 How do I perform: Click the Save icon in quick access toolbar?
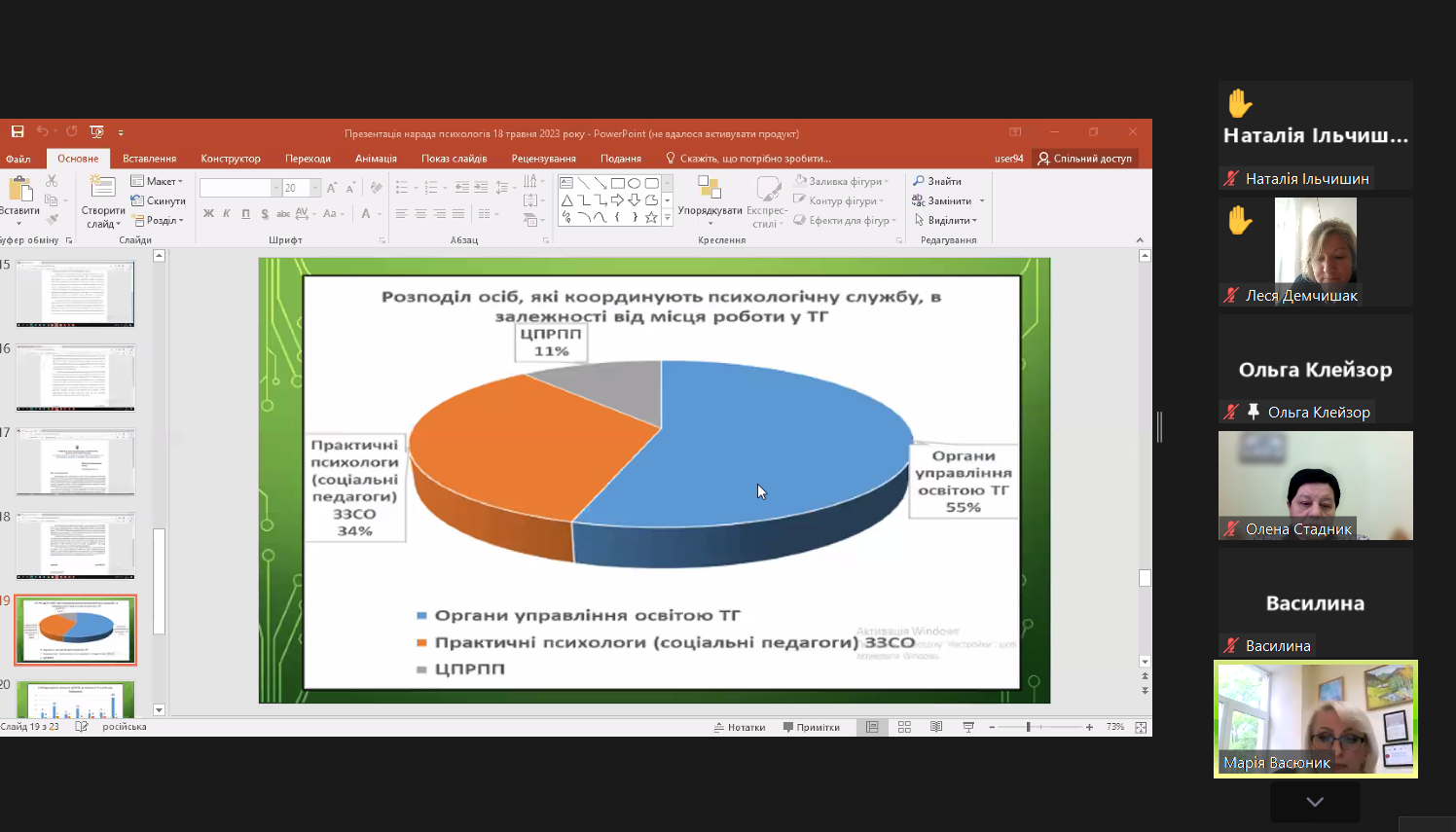[x=18, y=131]
